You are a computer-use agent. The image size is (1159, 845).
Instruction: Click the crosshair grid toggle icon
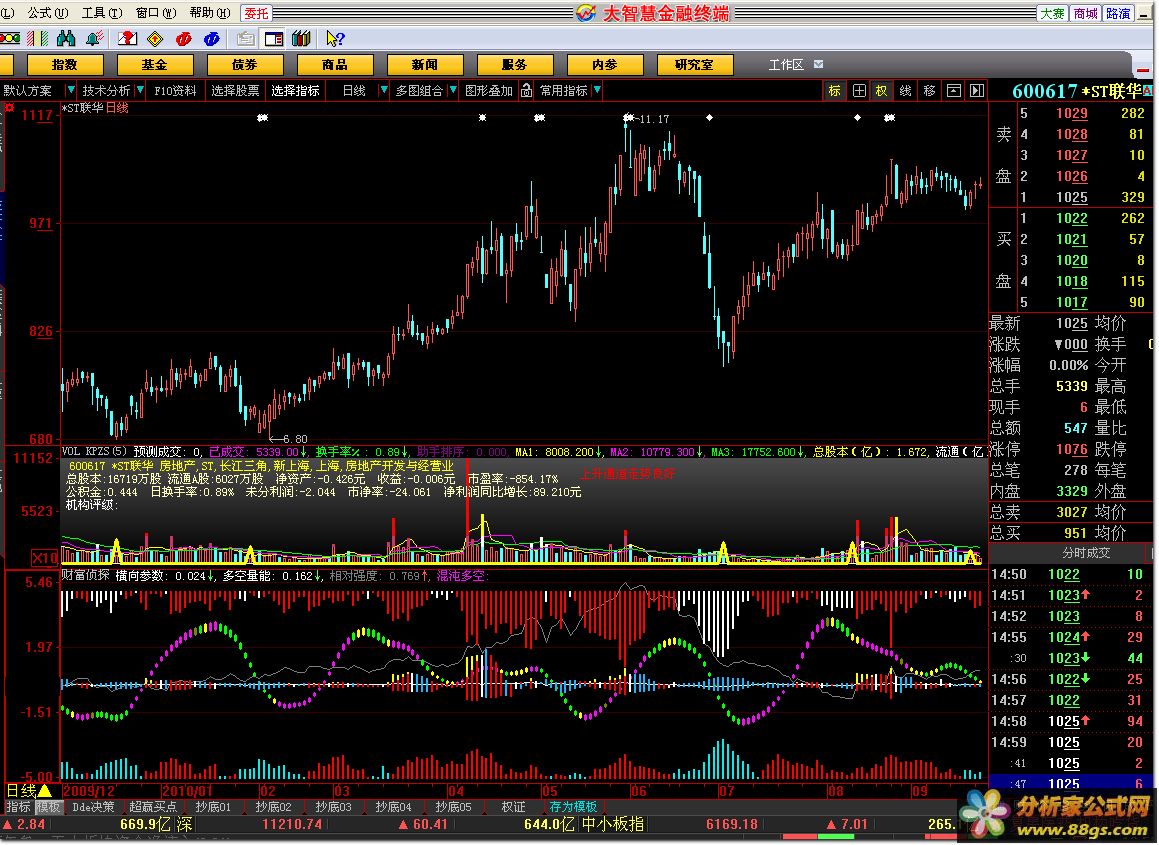coord(859,90)
